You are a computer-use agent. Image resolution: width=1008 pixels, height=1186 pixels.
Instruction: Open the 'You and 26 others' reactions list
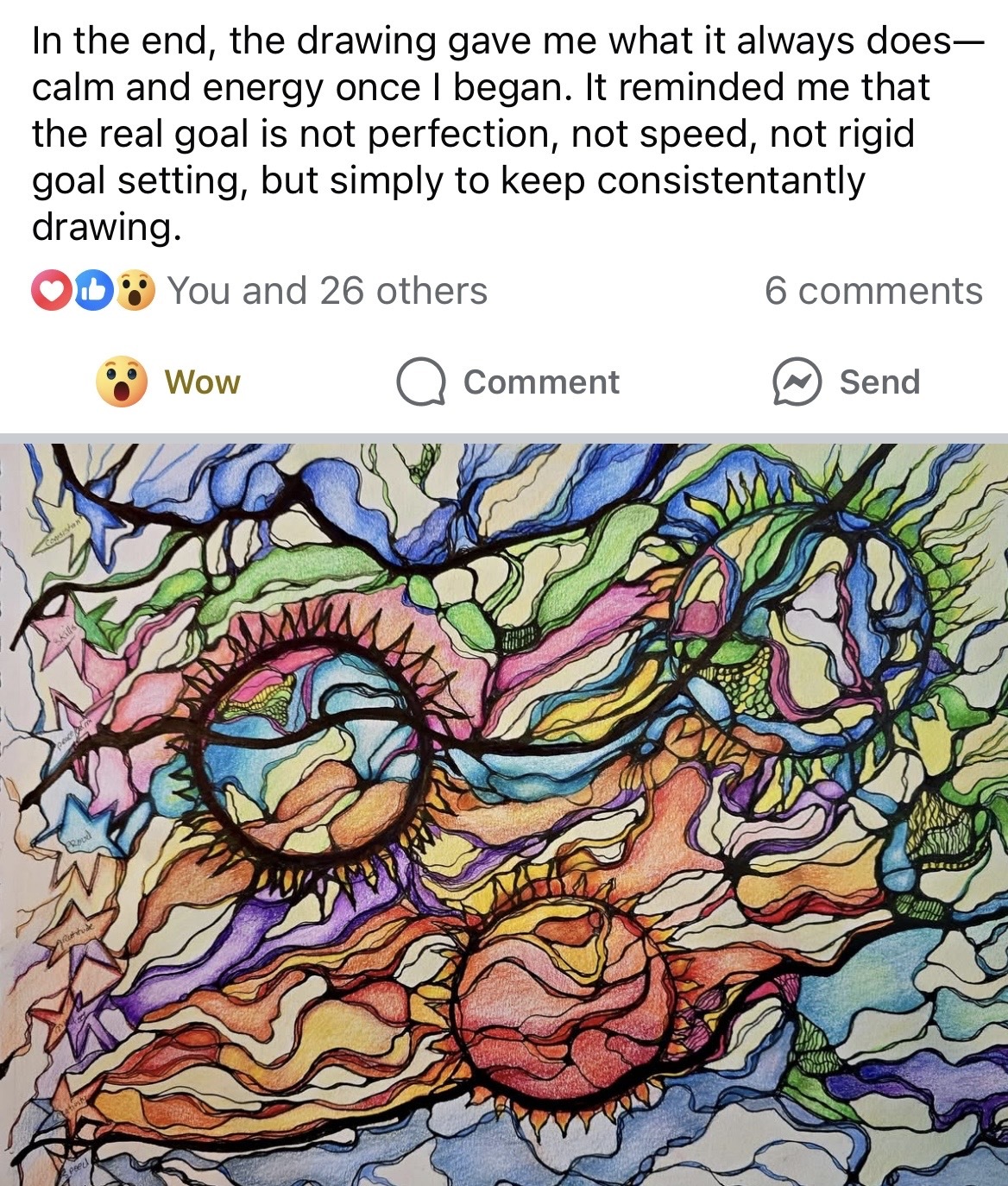coord(327,291)
